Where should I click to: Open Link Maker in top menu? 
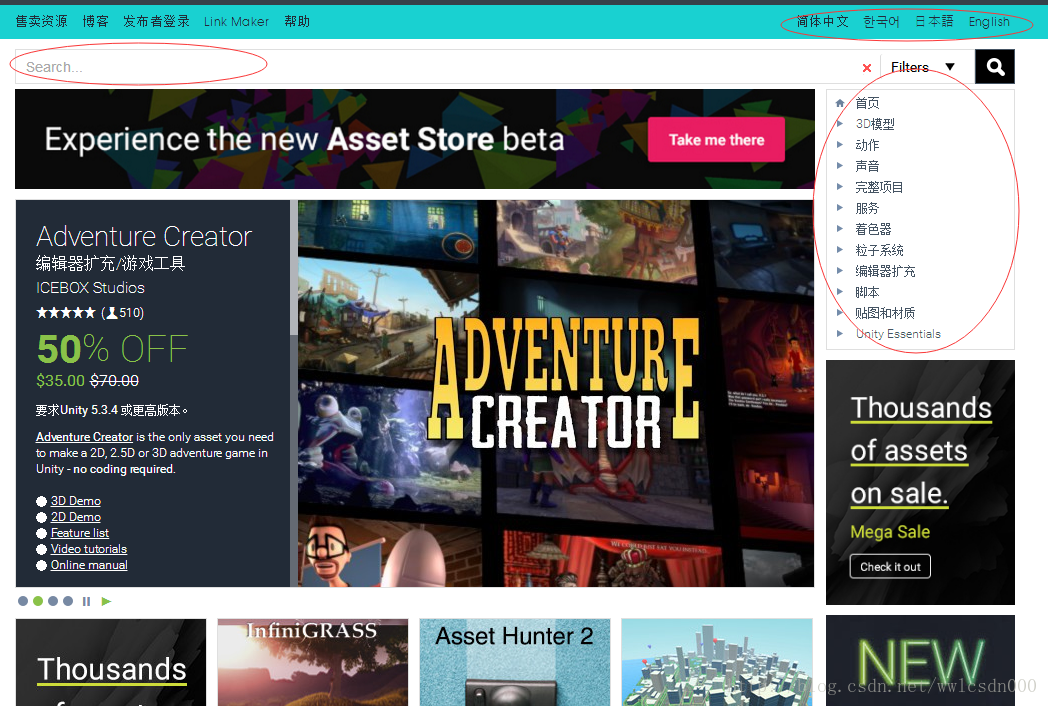pyautogui.click(x=236, y=21)
